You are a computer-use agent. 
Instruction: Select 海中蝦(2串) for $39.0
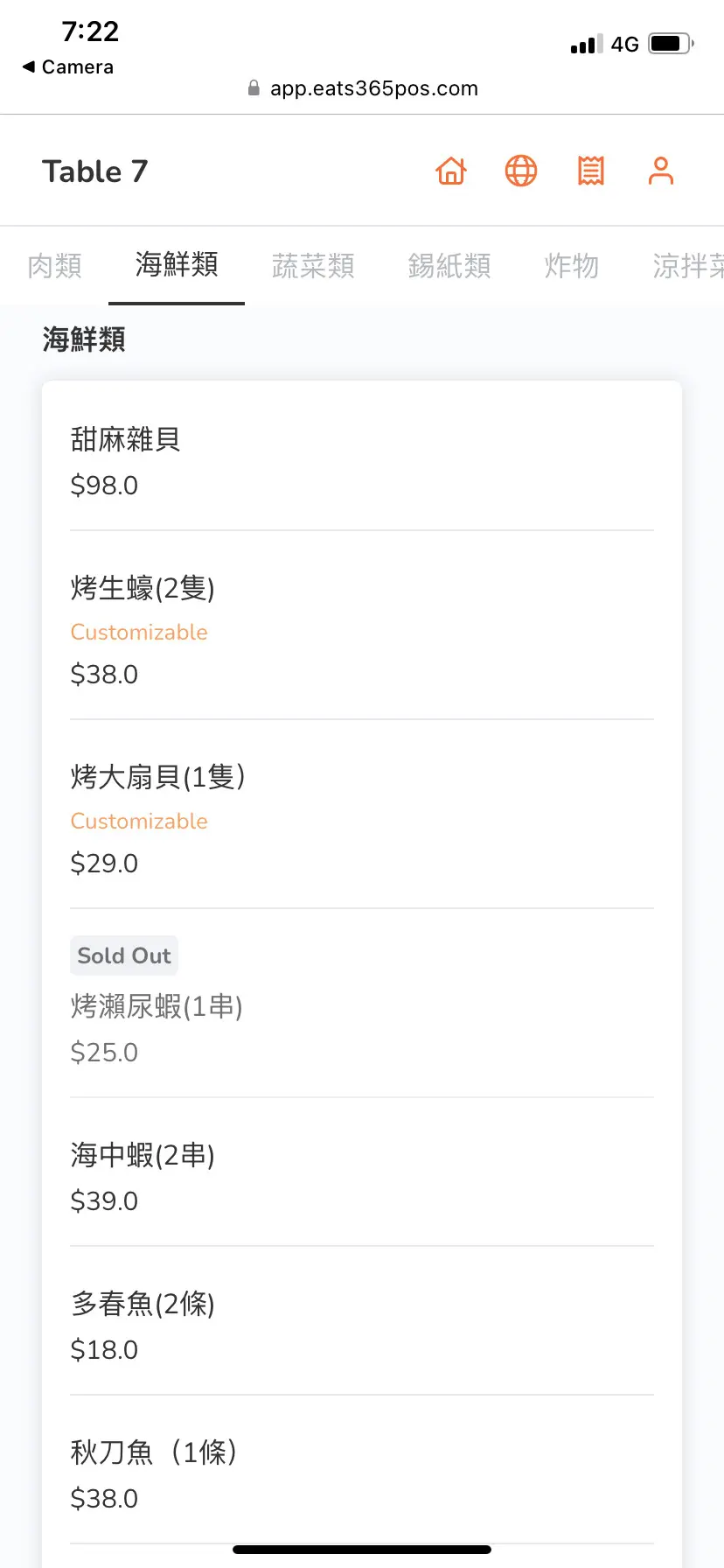[361, 1177]
